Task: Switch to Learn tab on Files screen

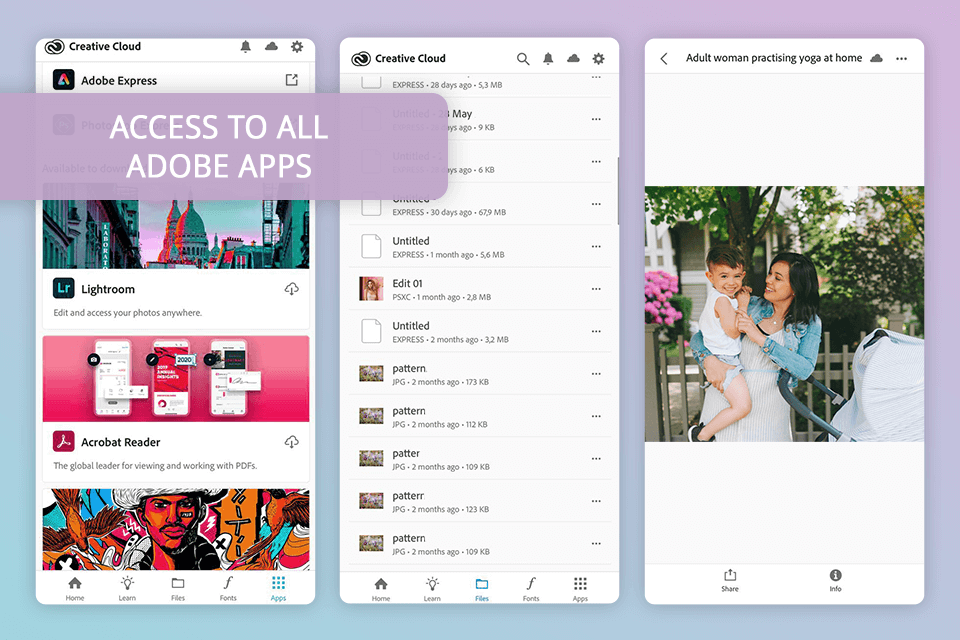Action: [x=432, y=589]
